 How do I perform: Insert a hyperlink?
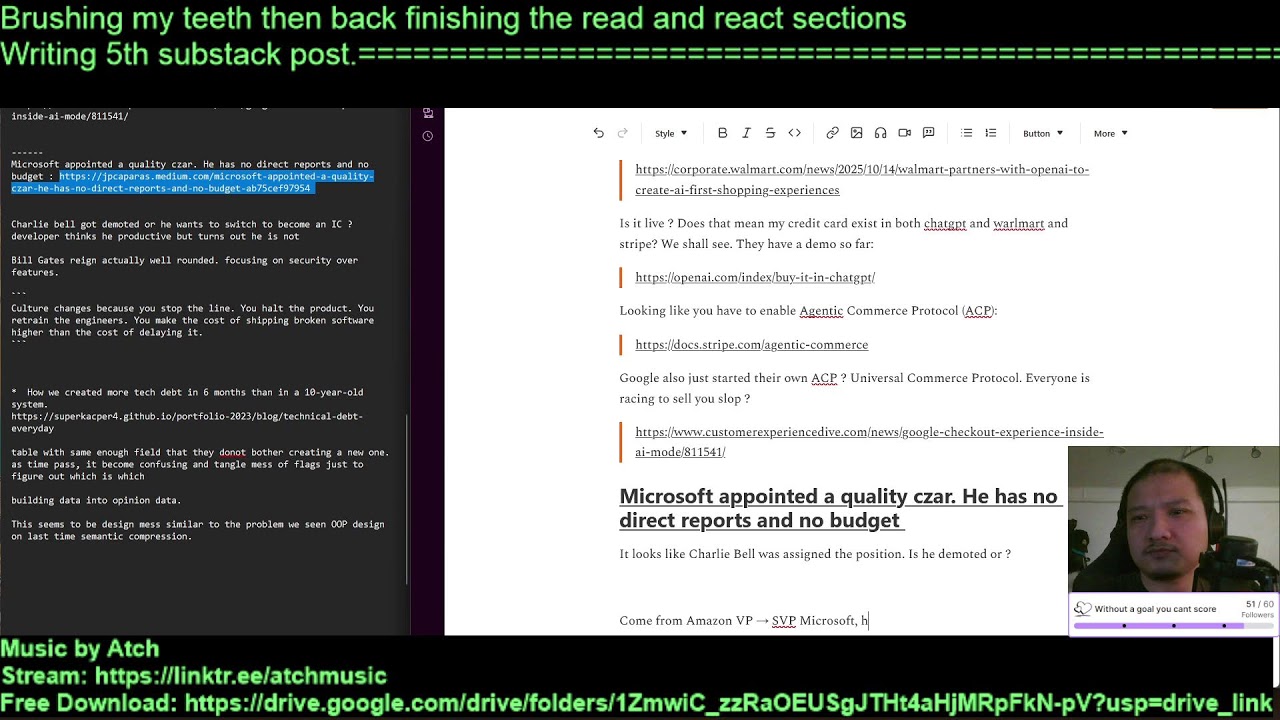(832, 133)
